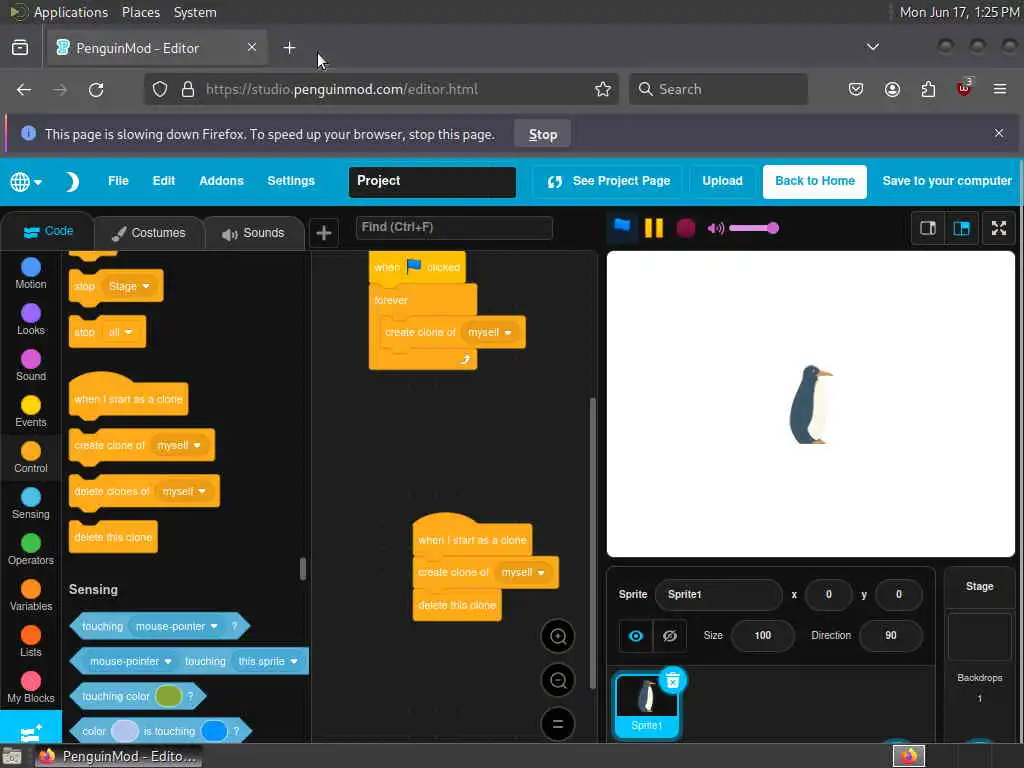Click Stop in the slowdown notification
1024x768 pixels.
543,135
